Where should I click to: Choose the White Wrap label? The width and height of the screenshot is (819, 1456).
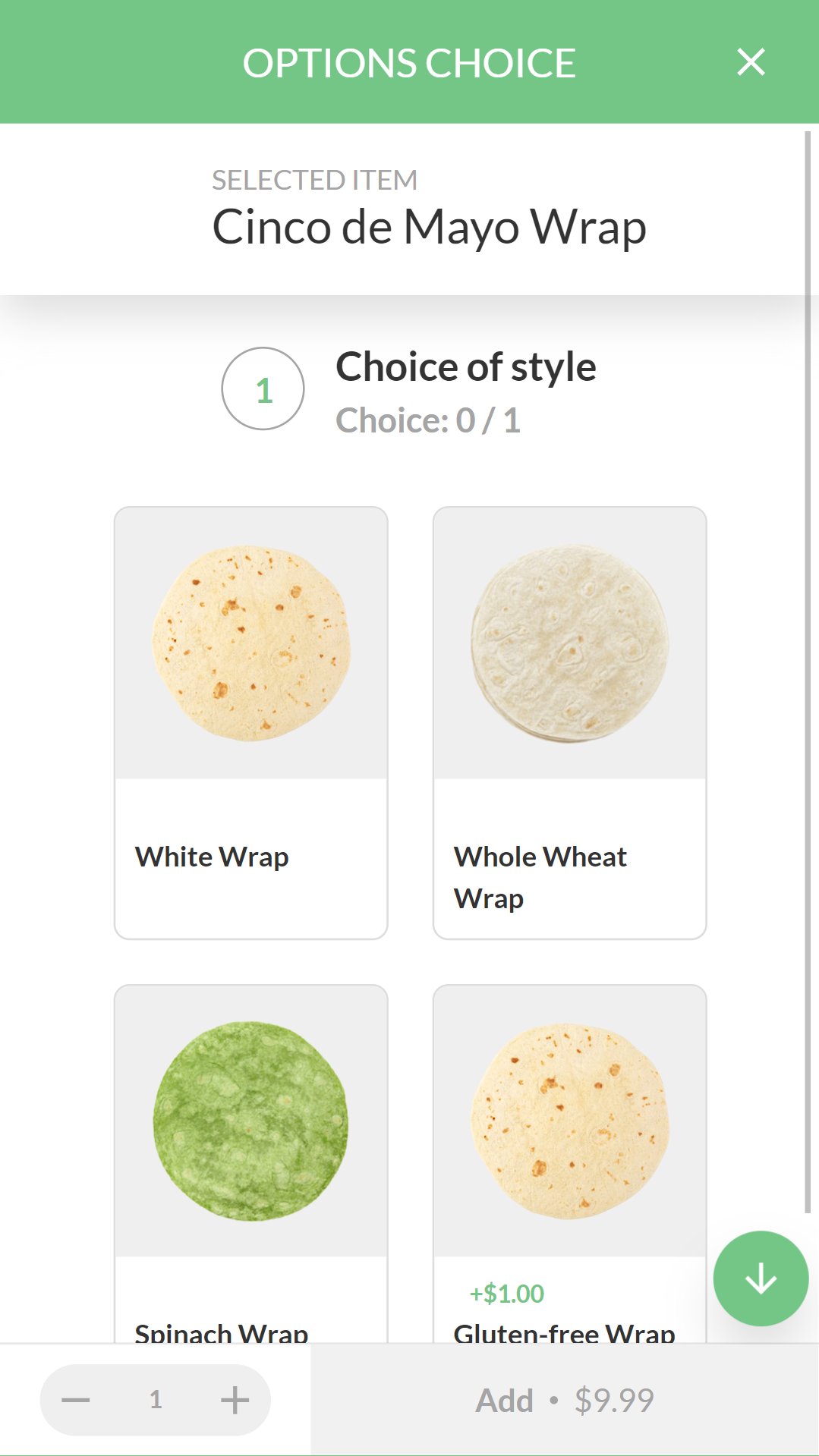coord(212,857)
